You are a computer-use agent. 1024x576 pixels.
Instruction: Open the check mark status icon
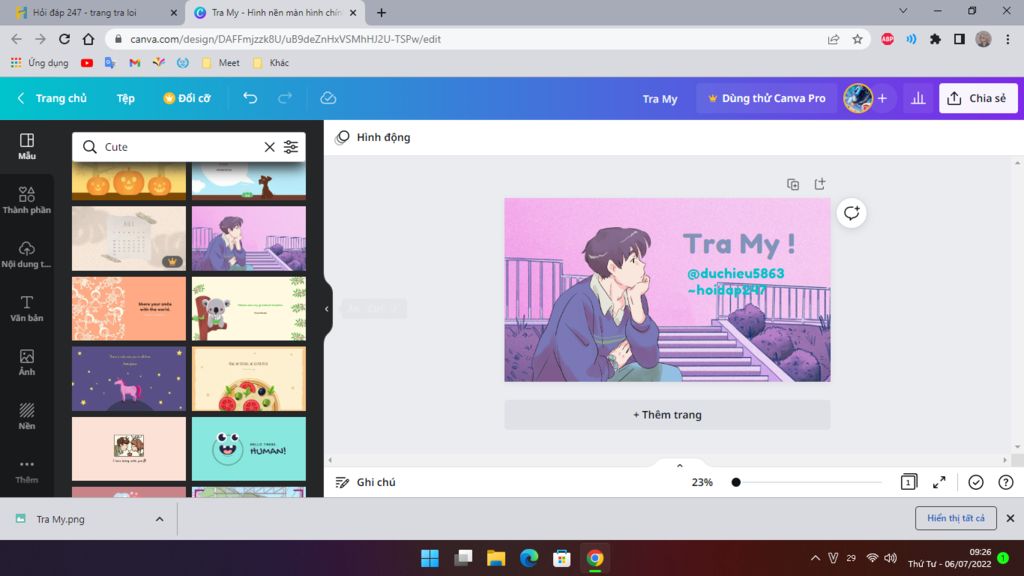click(976, 482)
